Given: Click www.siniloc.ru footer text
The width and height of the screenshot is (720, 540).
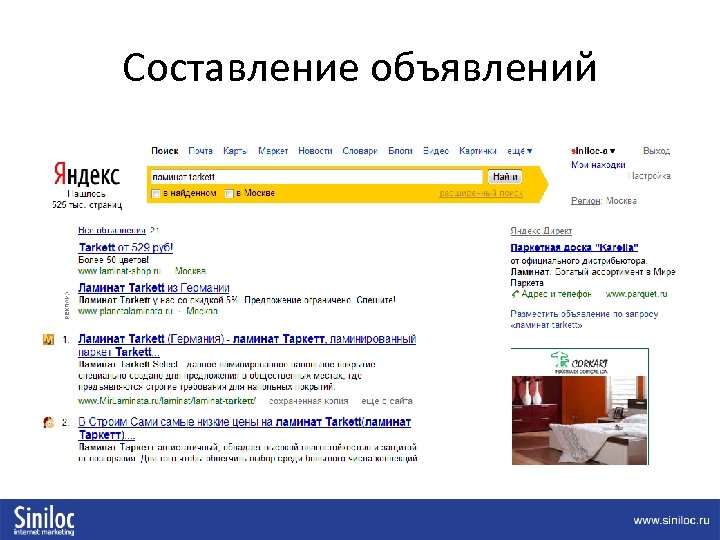Looking at the screenshot, I should [x=671, y=520].
